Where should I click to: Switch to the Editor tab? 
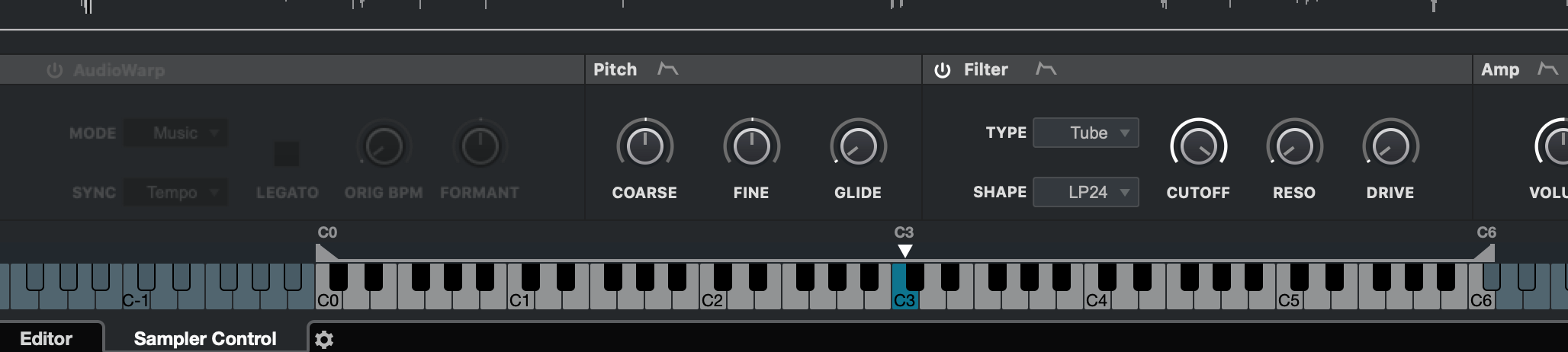pos(47,339)
